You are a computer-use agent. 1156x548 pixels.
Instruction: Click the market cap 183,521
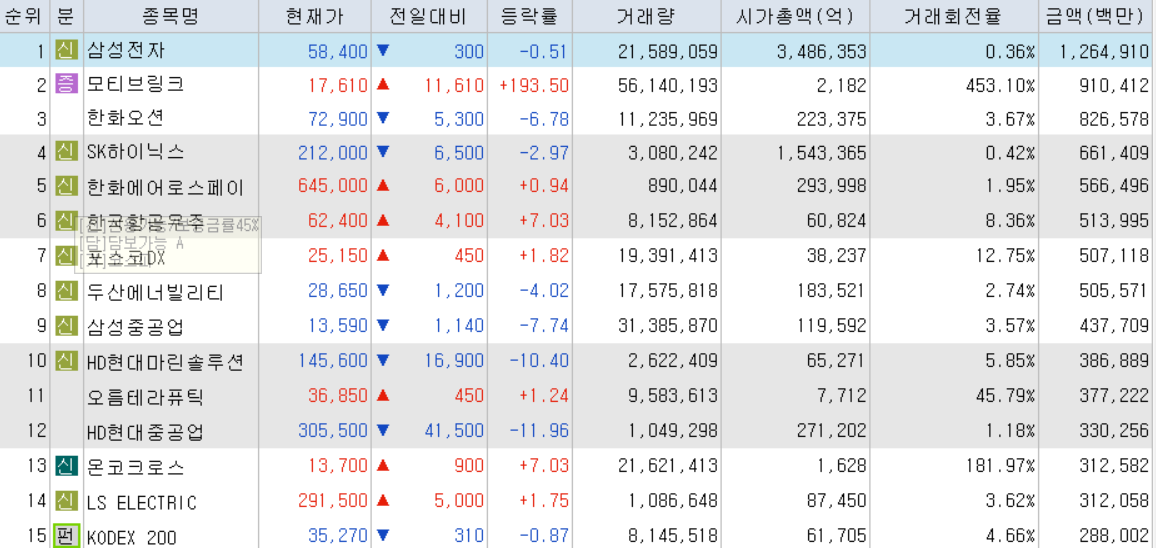pos(832,291)
